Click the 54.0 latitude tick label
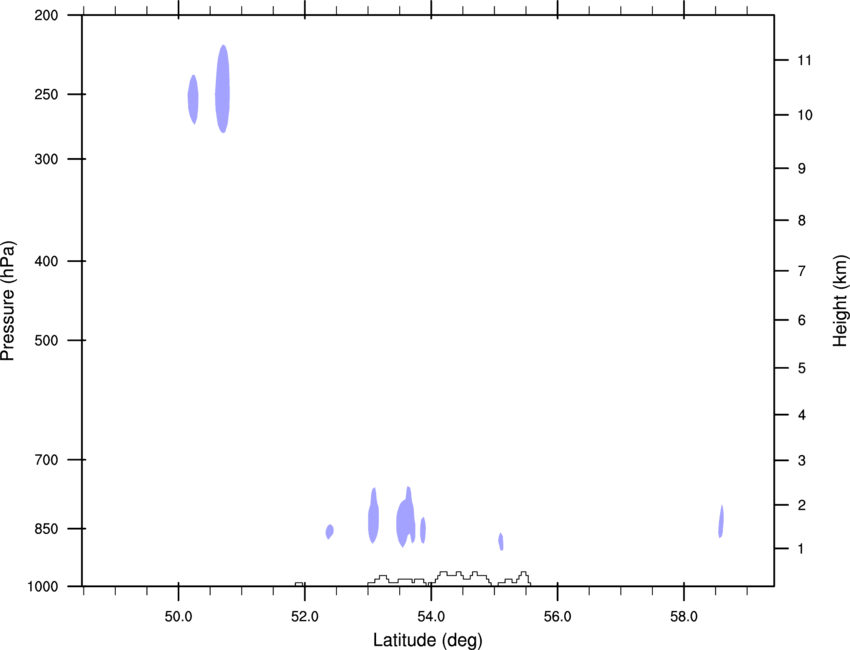 pos(431,617)
